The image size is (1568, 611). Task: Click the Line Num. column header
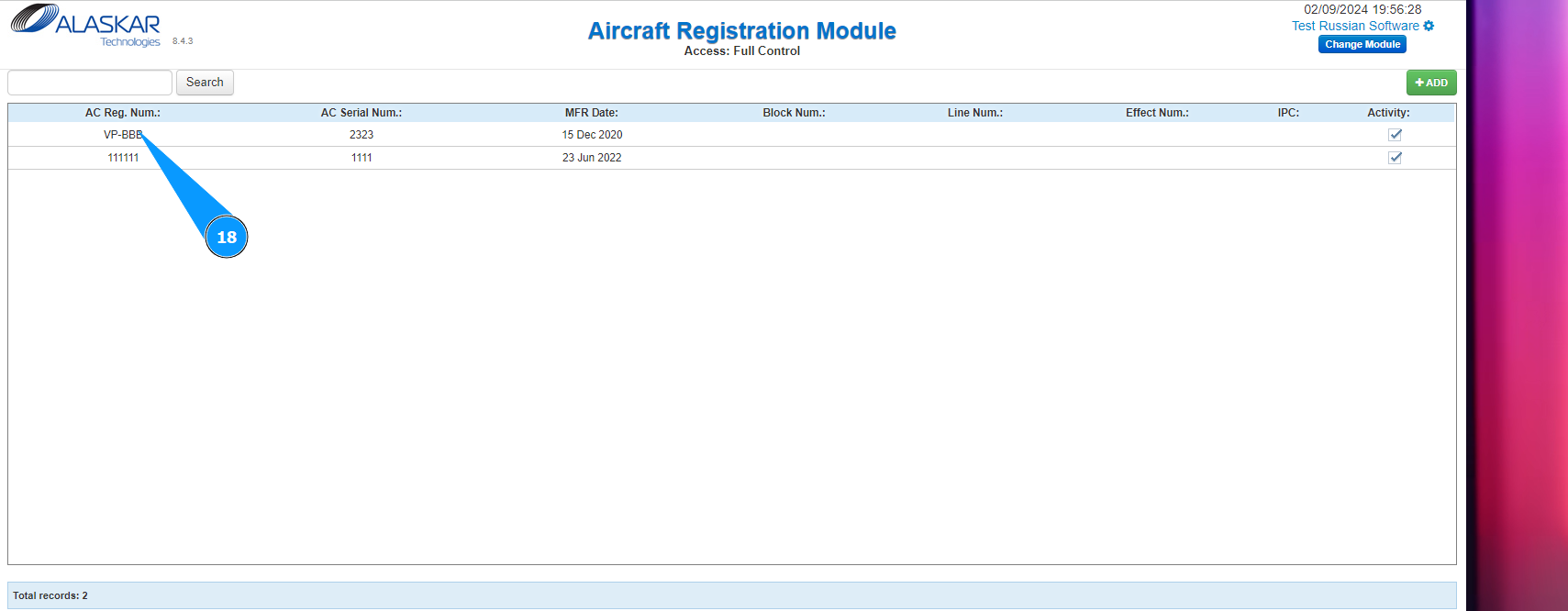(975, 113)
